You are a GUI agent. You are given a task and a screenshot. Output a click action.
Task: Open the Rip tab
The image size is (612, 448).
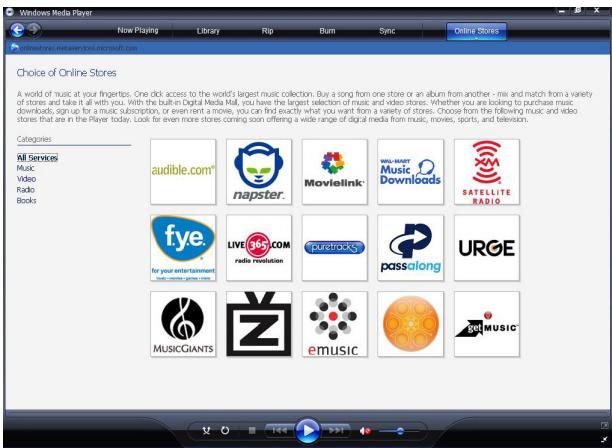point(267,31)
